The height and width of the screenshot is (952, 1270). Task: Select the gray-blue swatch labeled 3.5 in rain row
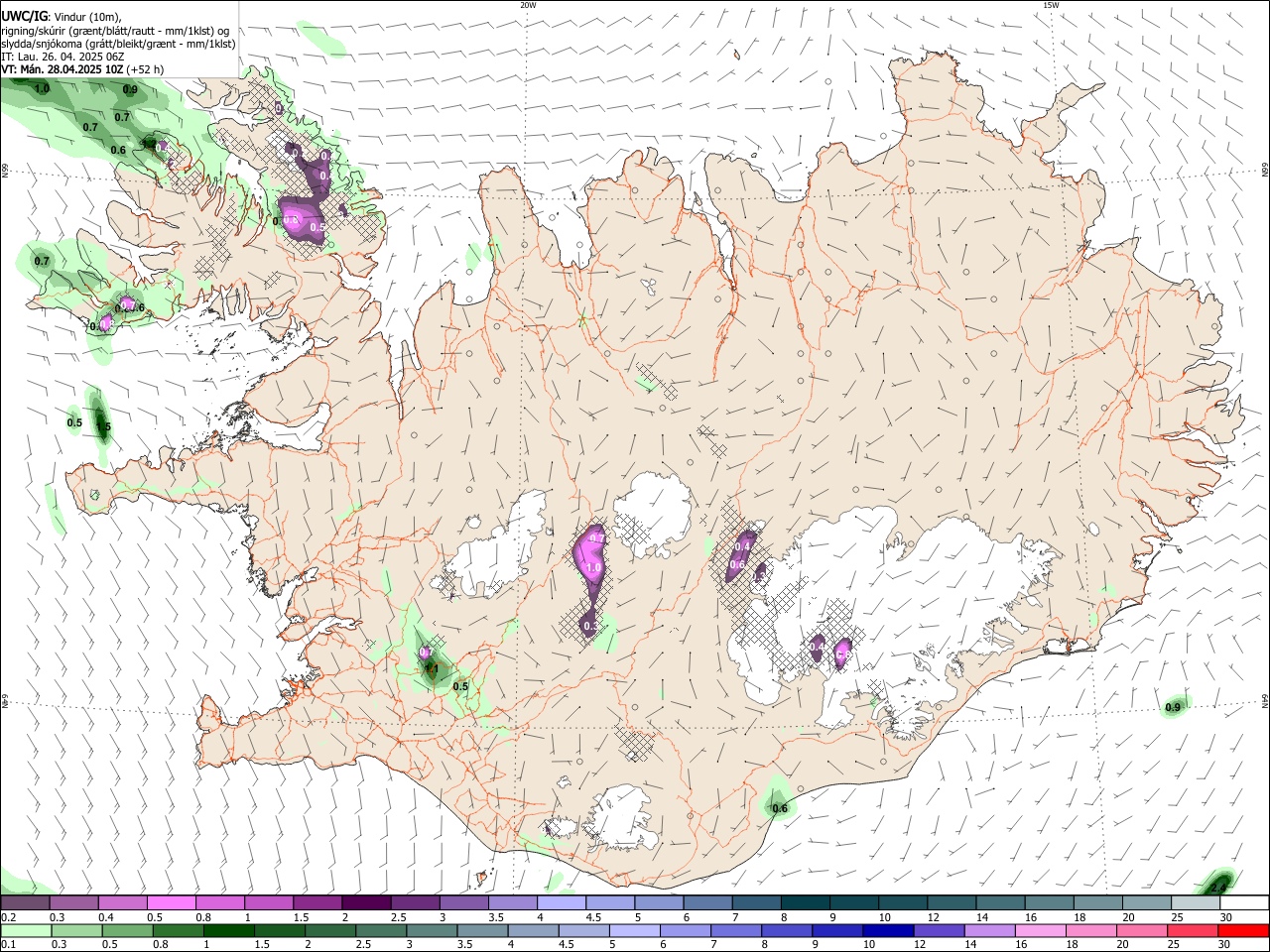482,930
